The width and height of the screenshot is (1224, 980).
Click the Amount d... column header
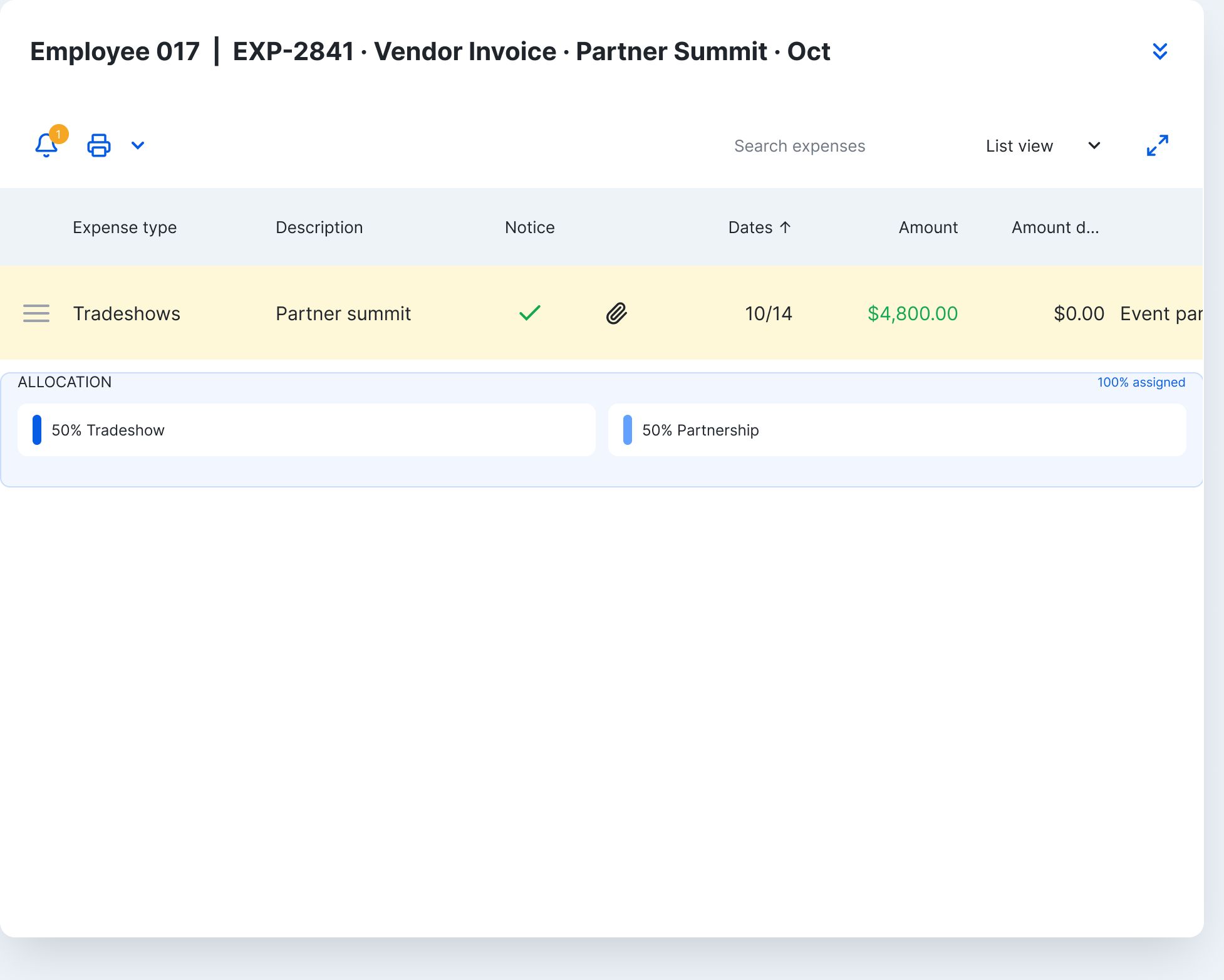(1055, 227)
